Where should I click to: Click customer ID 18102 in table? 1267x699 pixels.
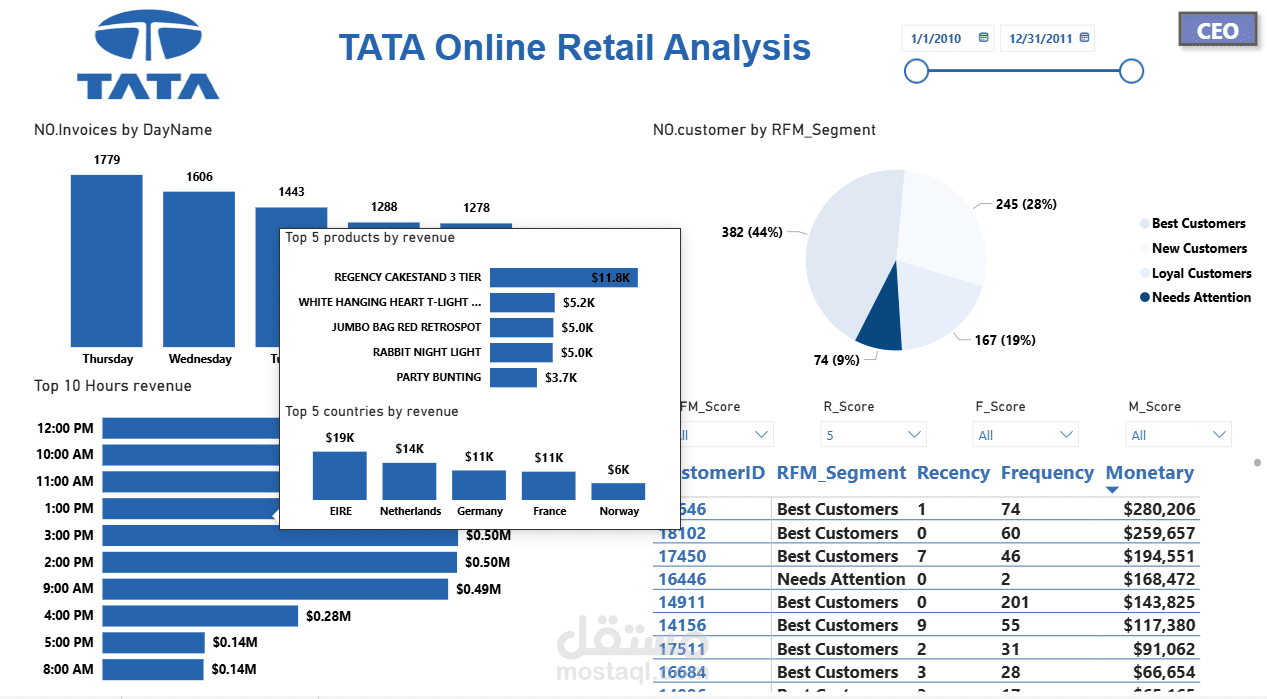pos(682,533)
